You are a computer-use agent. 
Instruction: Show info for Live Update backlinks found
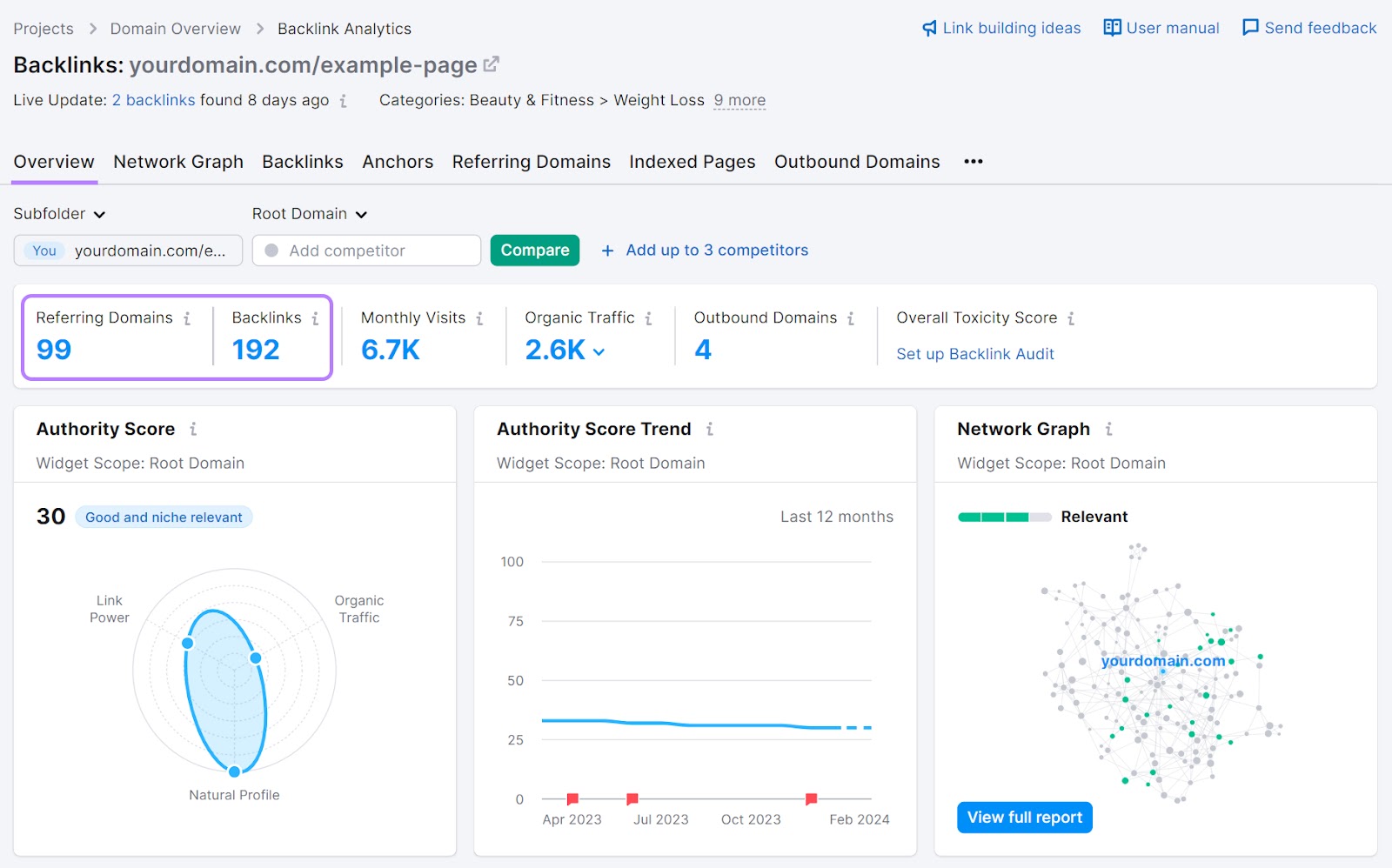(344, 101)
